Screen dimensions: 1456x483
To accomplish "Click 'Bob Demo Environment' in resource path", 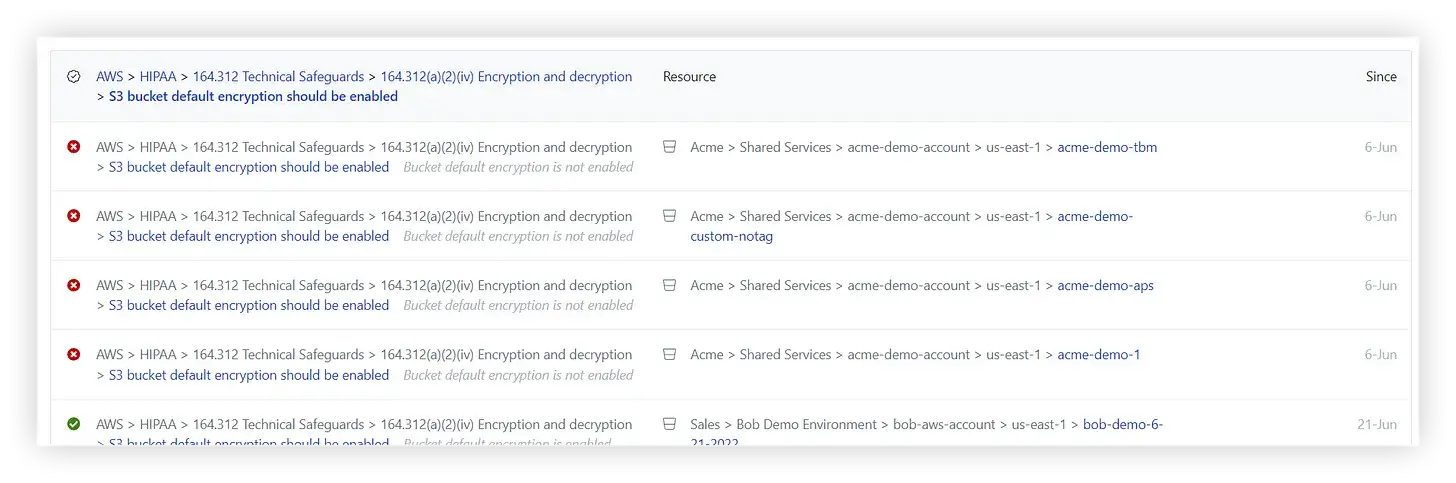I will pyautogui.click(x=806, y=424).
